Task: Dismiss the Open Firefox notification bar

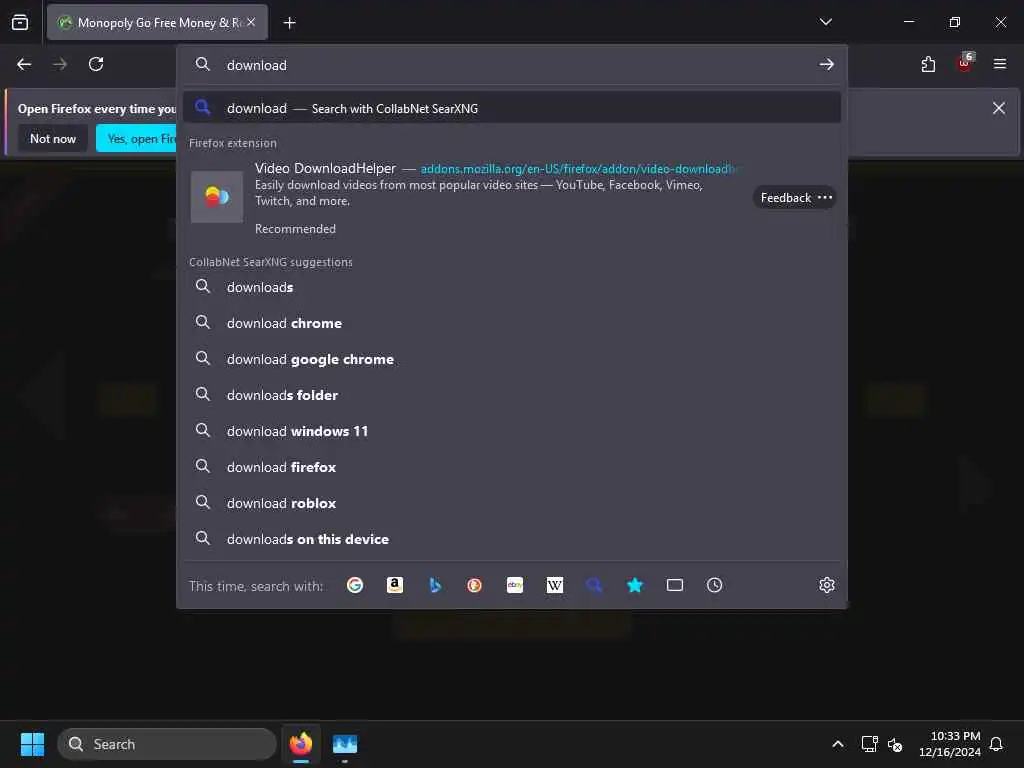Action: 999,108
